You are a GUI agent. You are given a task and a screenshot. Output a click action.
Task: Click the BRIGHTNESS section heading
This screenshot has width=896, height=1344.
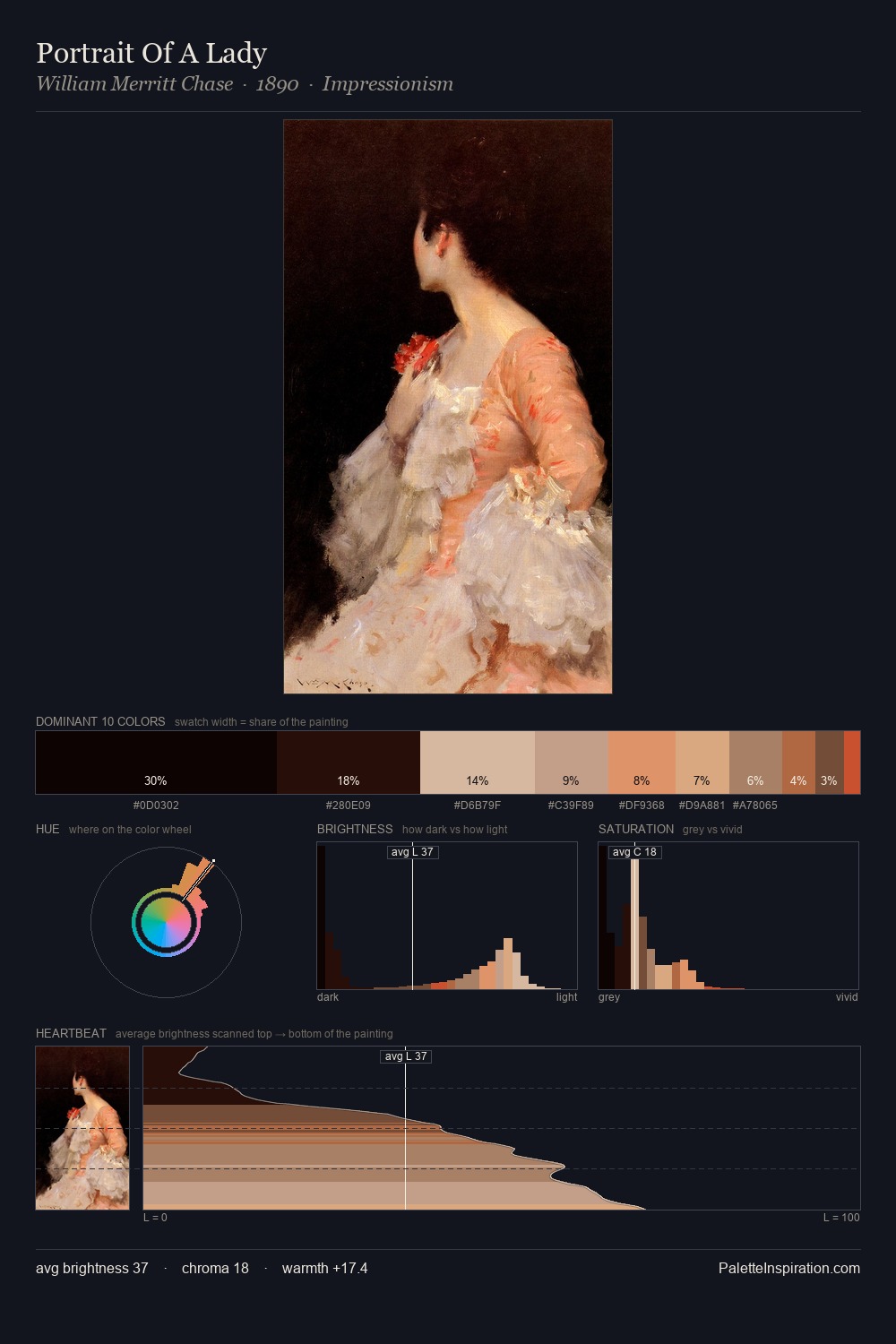point(355,829)
